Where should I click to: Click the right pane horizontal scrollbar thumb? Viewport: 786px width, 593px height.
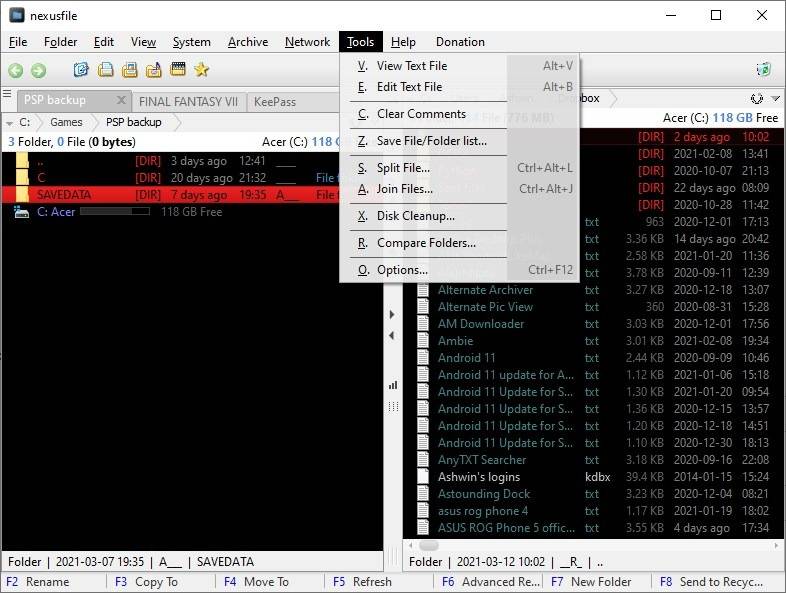pos(429,545)
